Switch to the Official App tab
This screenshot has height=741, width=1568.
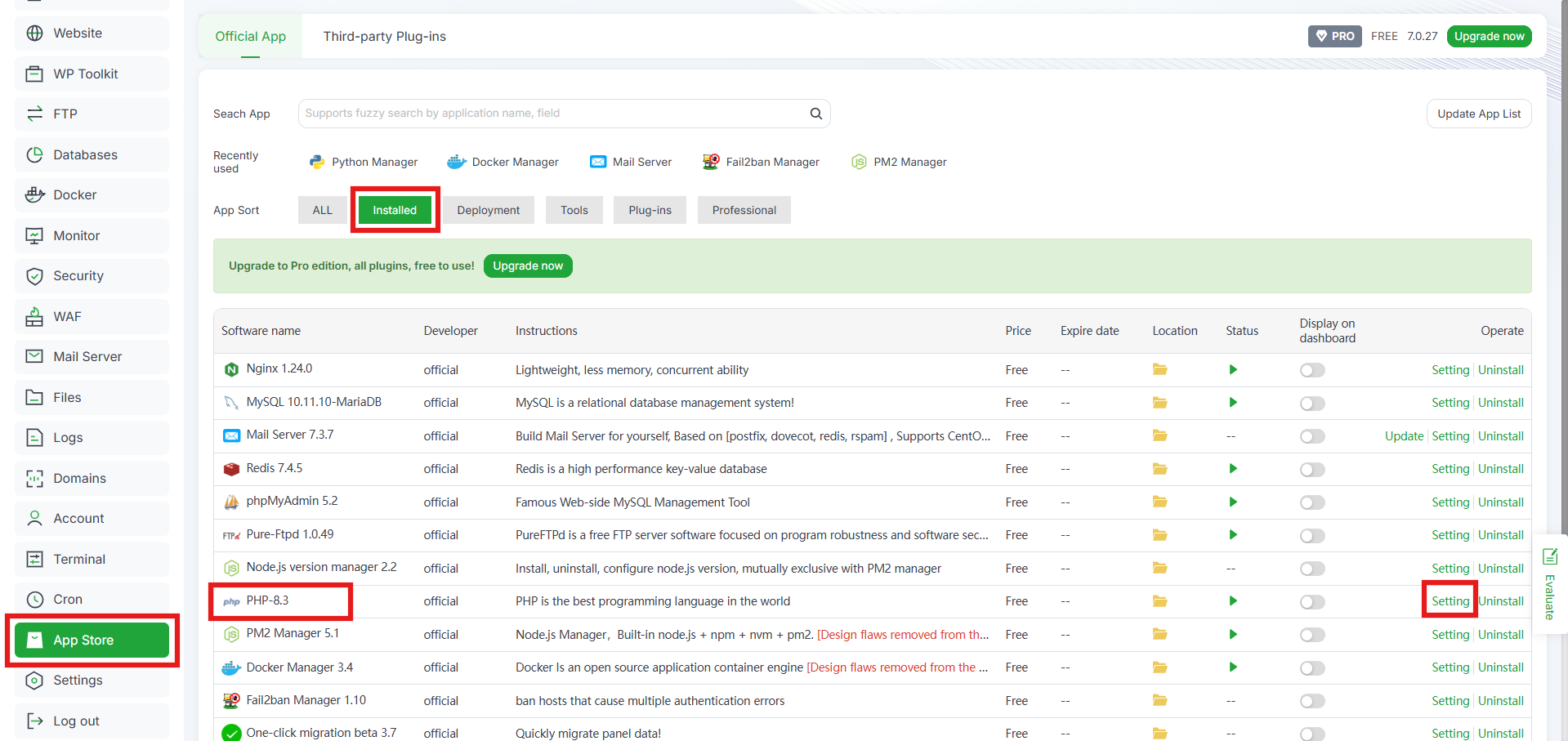coord(250,36)
